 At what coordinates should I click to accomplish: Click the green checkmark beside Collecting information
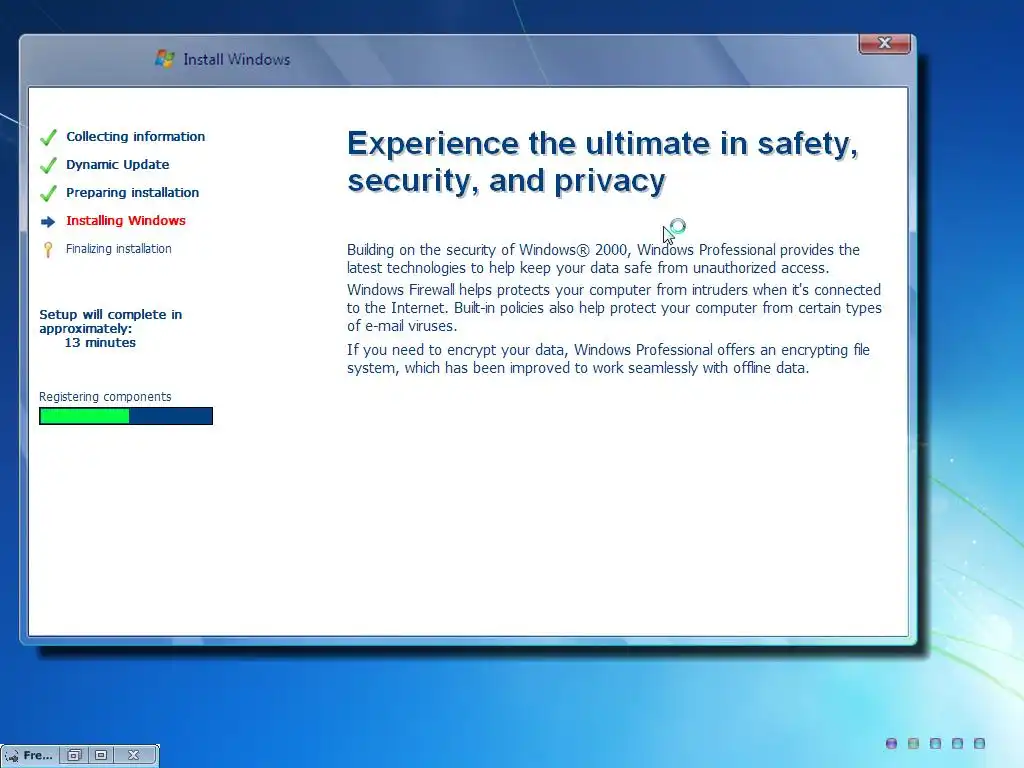click(x=48, y=137)
